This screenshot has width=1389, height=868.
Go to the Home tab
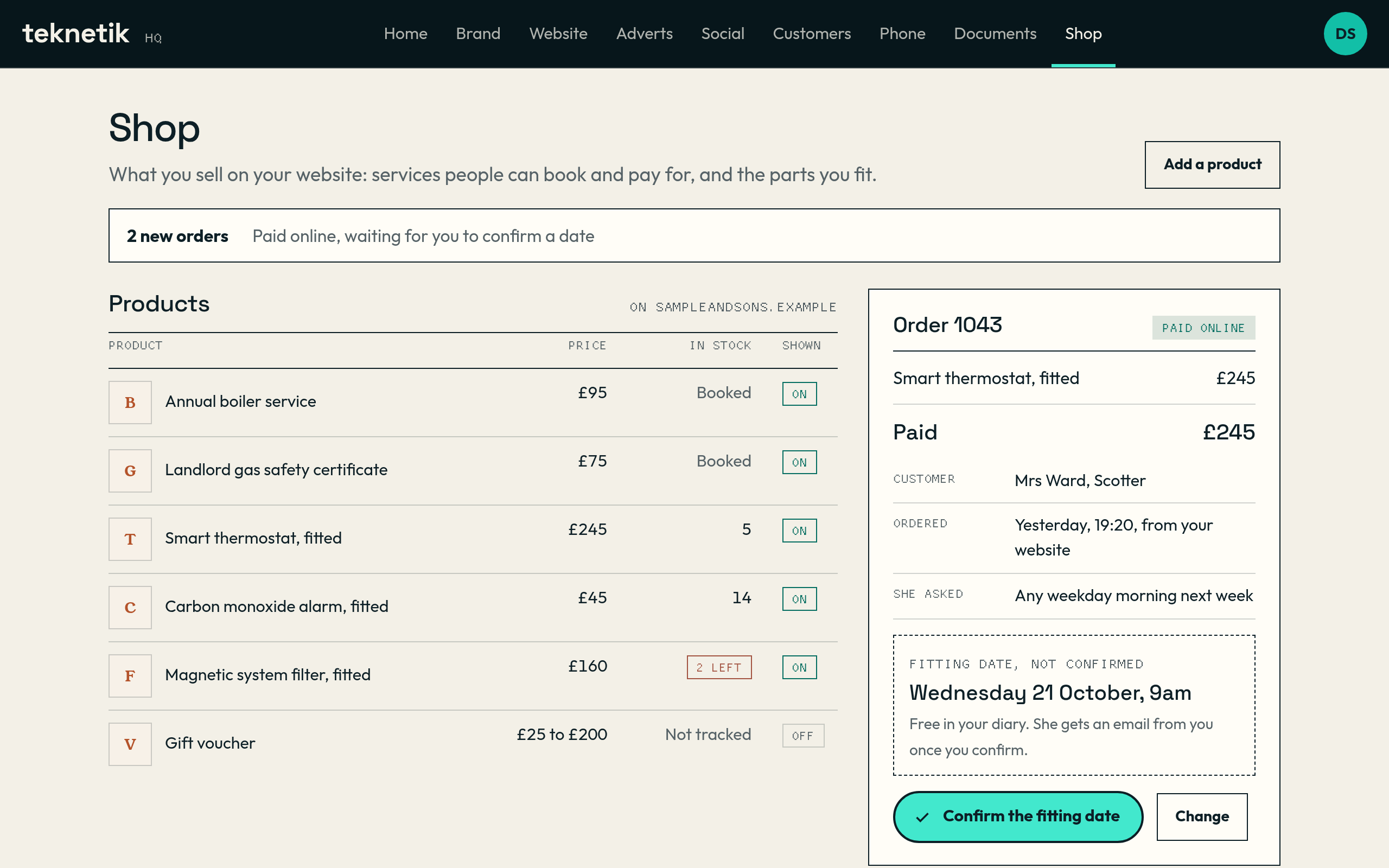[x=406, y=34]
